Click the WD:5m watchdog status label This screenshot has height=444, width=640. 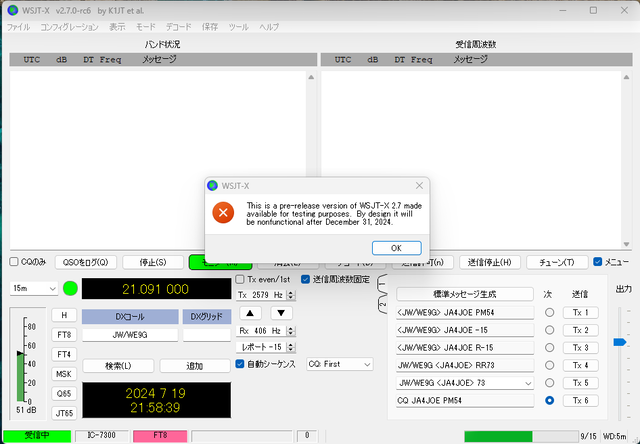coord(614,436)
